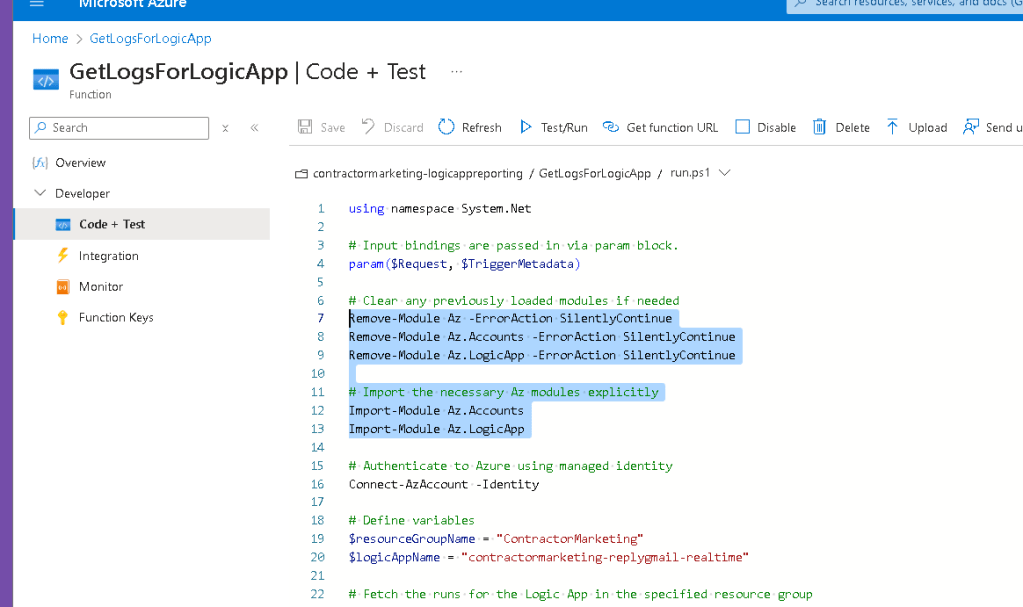Image resolution: width=1023 pixels, height=607 pixels.
Task: Click the "ContractorMarketing" string value
Action: [x=570, y=539]
